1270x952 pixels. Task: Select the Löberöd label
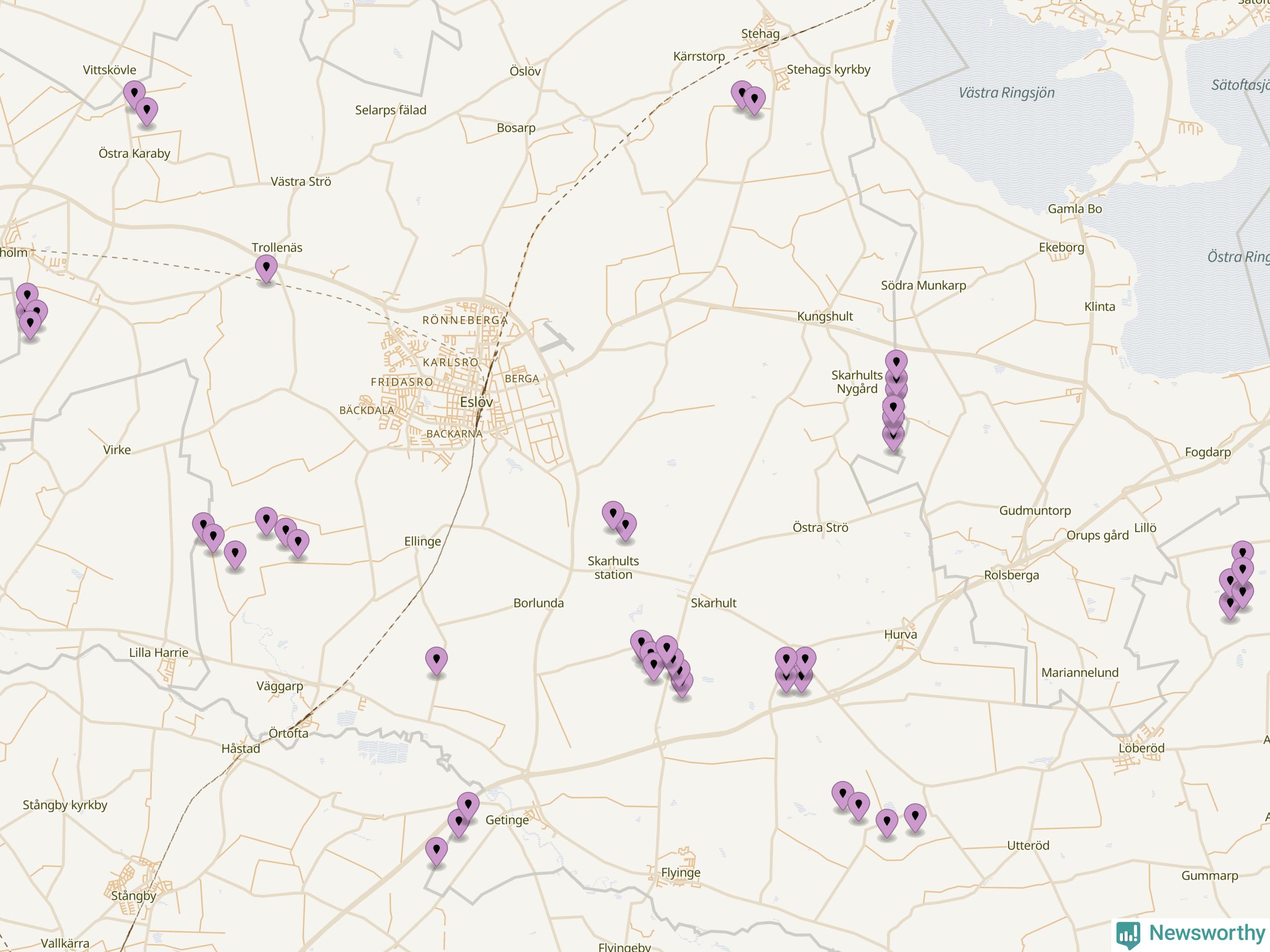[x=1142, y=749]
